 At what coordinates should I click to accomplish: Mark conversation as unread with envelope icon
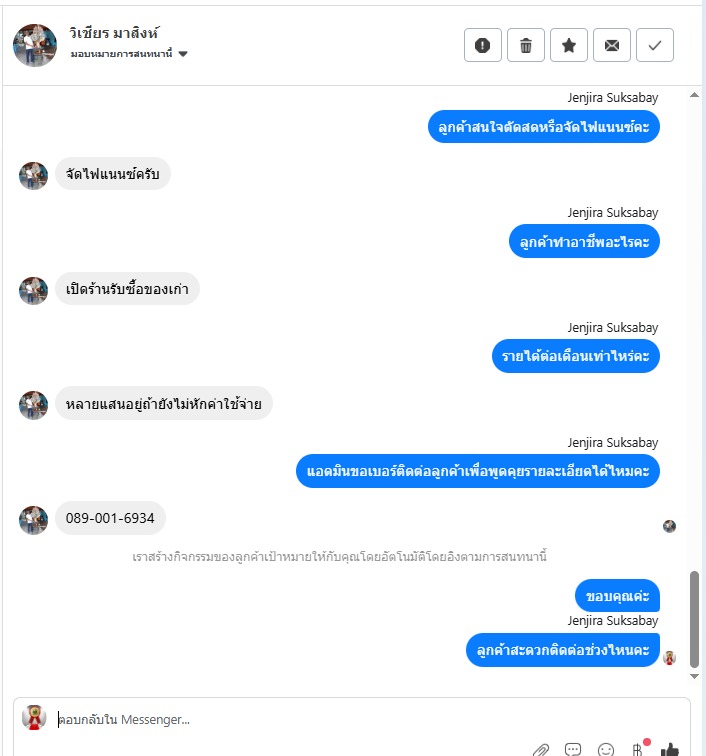(x=611, y=45)
